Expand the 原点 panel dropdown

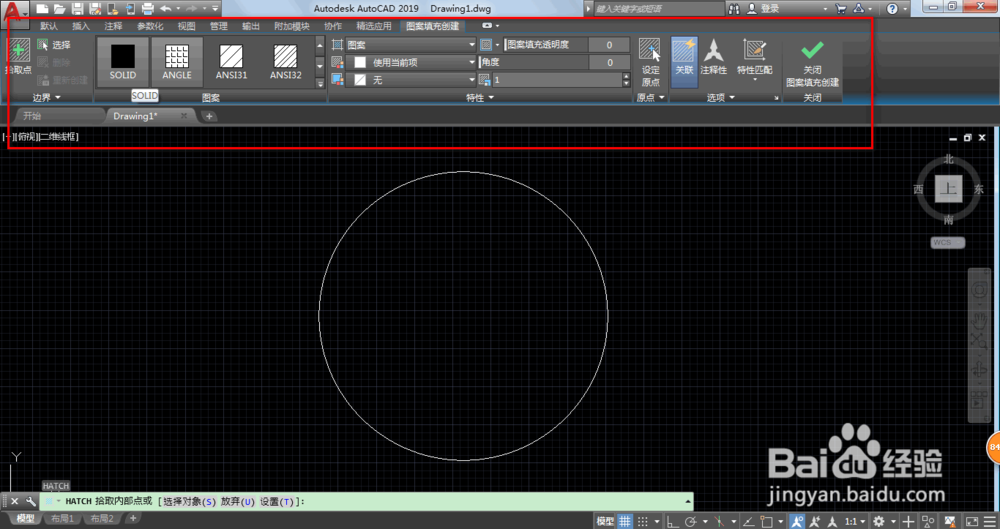click(x=651, y=98)
